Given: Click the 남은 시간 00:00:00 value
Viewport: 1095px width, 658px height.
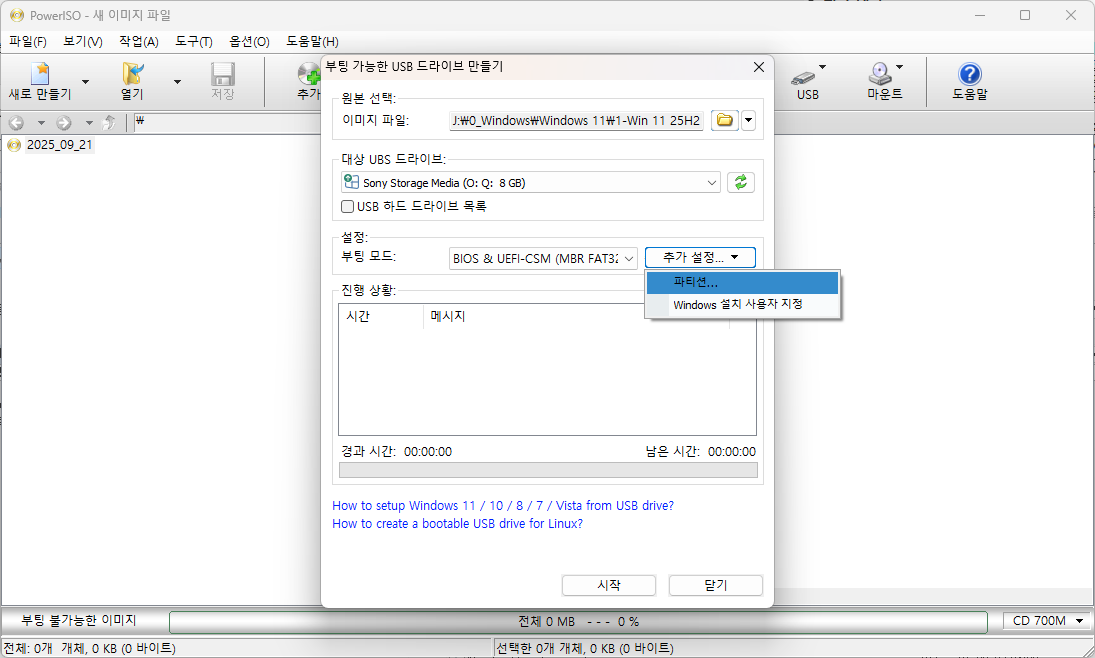Looking at the screenshot, I should point(732,451).
